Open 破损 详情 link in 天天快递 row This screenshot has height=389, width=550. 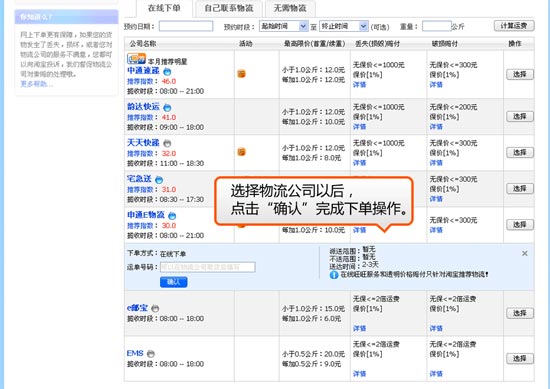coord(436,163)
